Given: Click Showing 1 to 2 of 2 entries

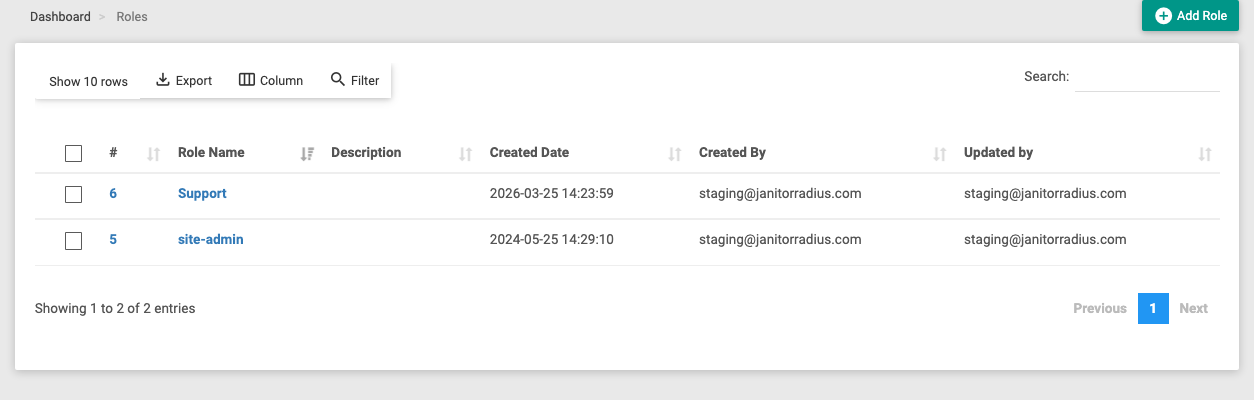Looking at the screenshot, I should pyautogui.click(x=115, y=308).
